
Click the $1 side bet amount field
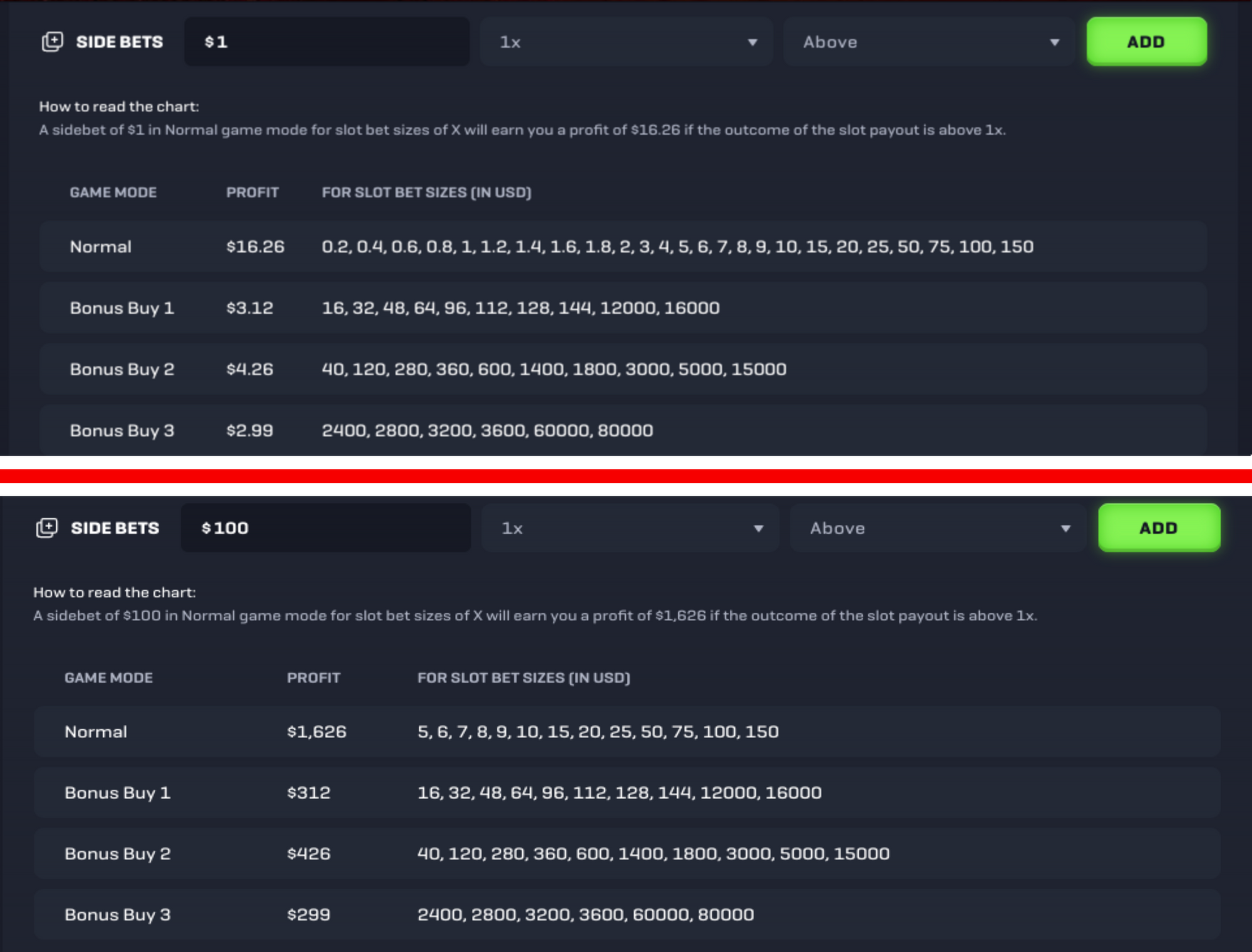327,42
